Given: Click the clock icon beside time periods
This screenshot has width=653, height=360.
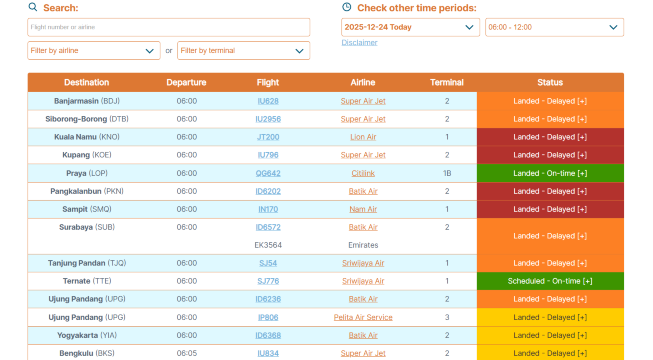Looking at the screenshot, I should click(x=346, y=7).
